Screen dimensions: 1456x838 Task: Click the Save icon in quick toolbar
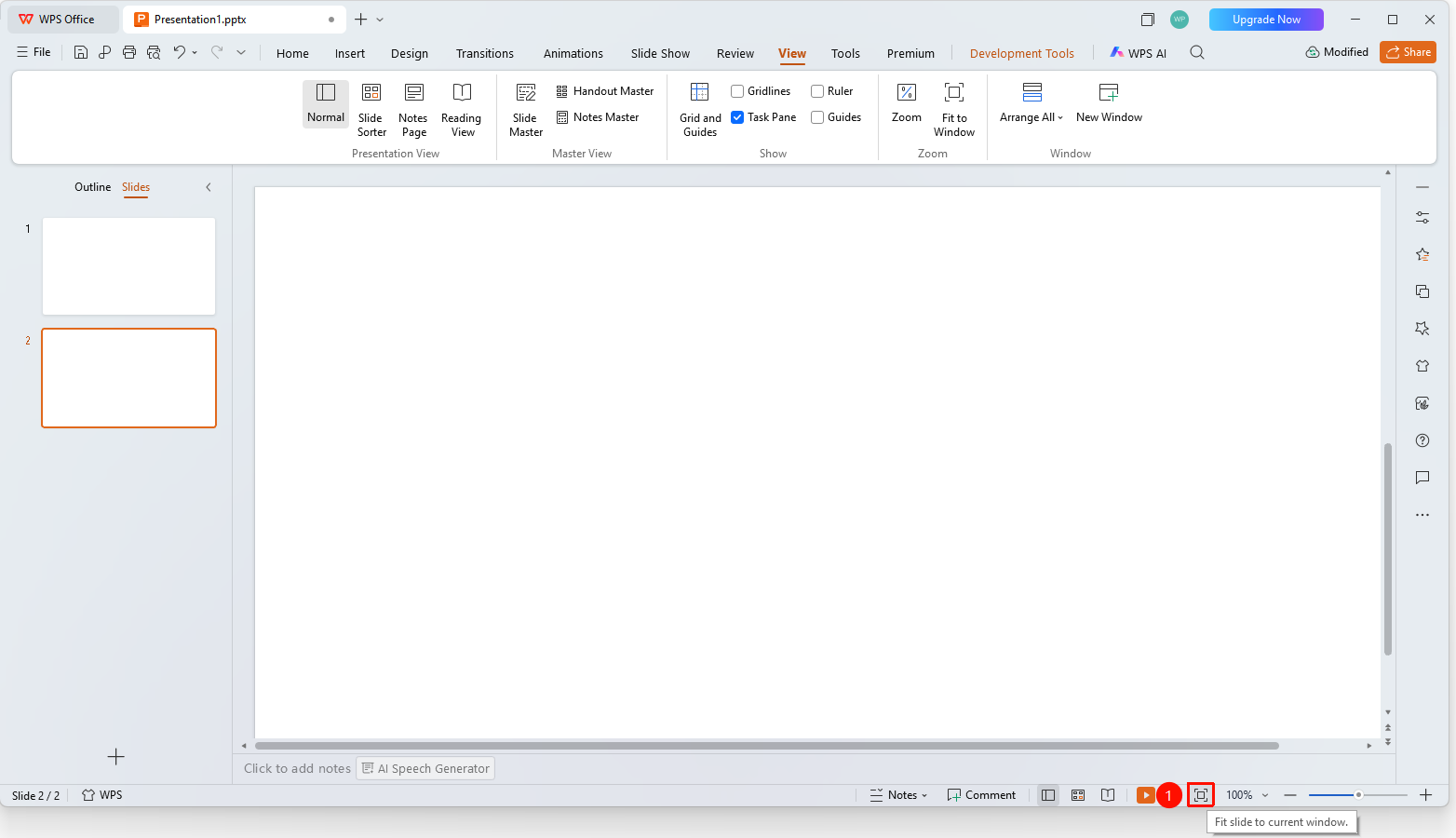(x=81, y=52)
